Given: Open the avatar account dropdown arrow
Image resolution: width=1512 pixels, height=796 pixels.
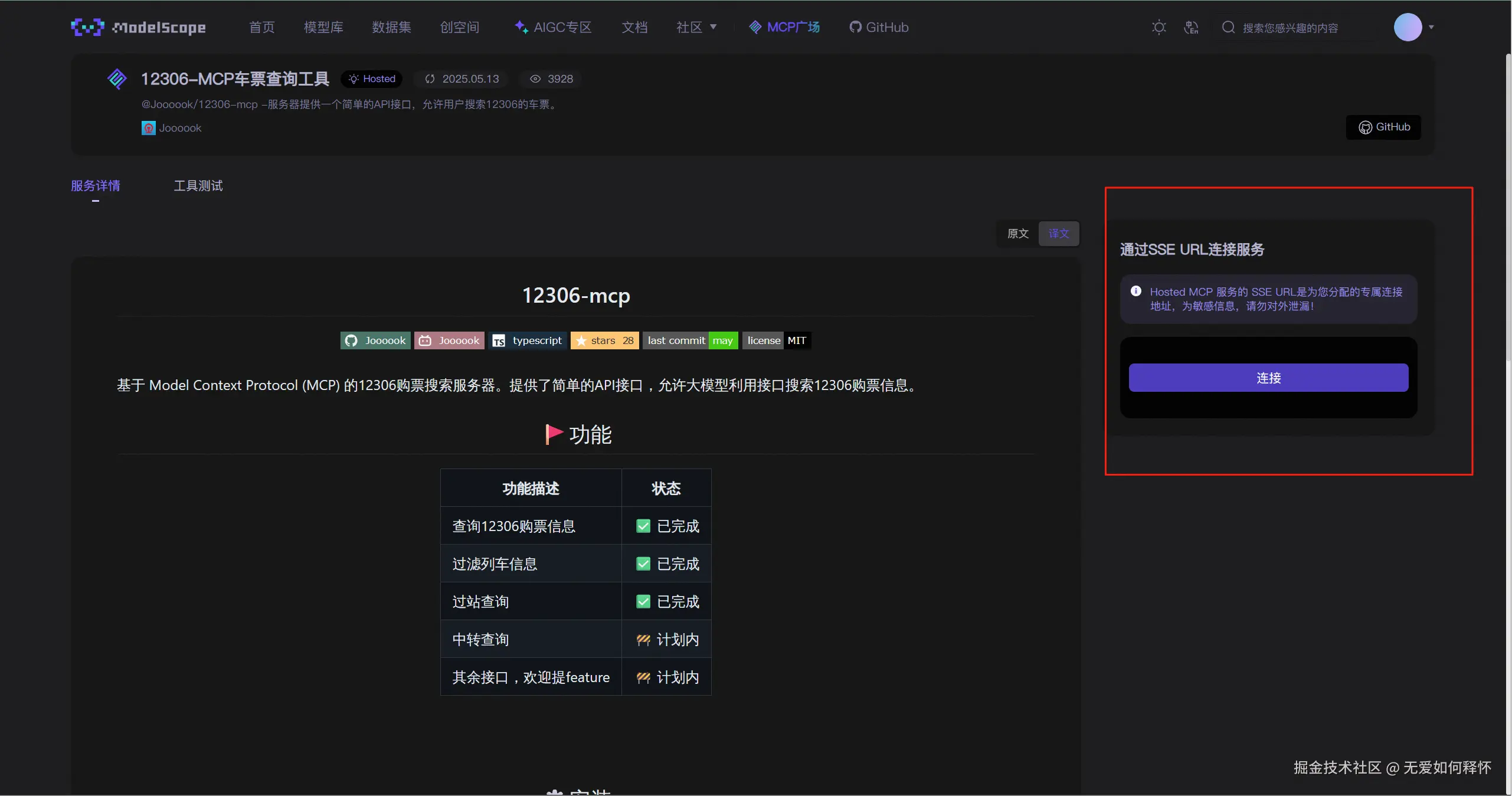Looking at the screenshot, I should 1431,27.
